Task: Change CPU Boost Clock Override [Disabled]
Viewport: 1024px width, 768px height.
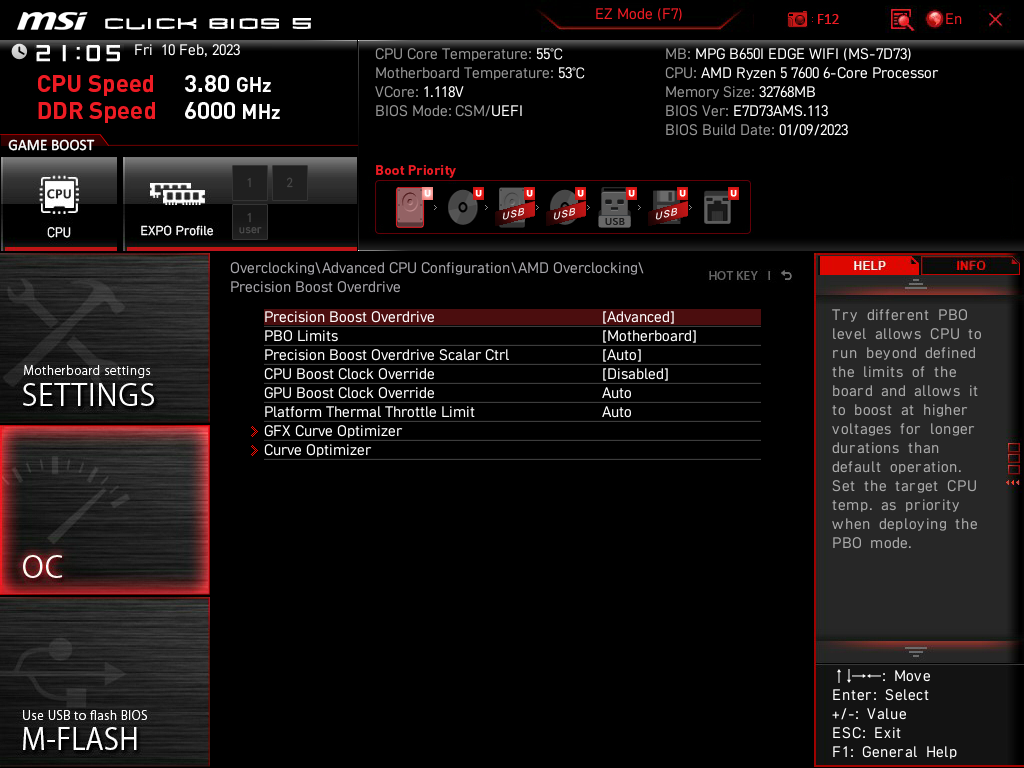Action: (x=512, y=374)
